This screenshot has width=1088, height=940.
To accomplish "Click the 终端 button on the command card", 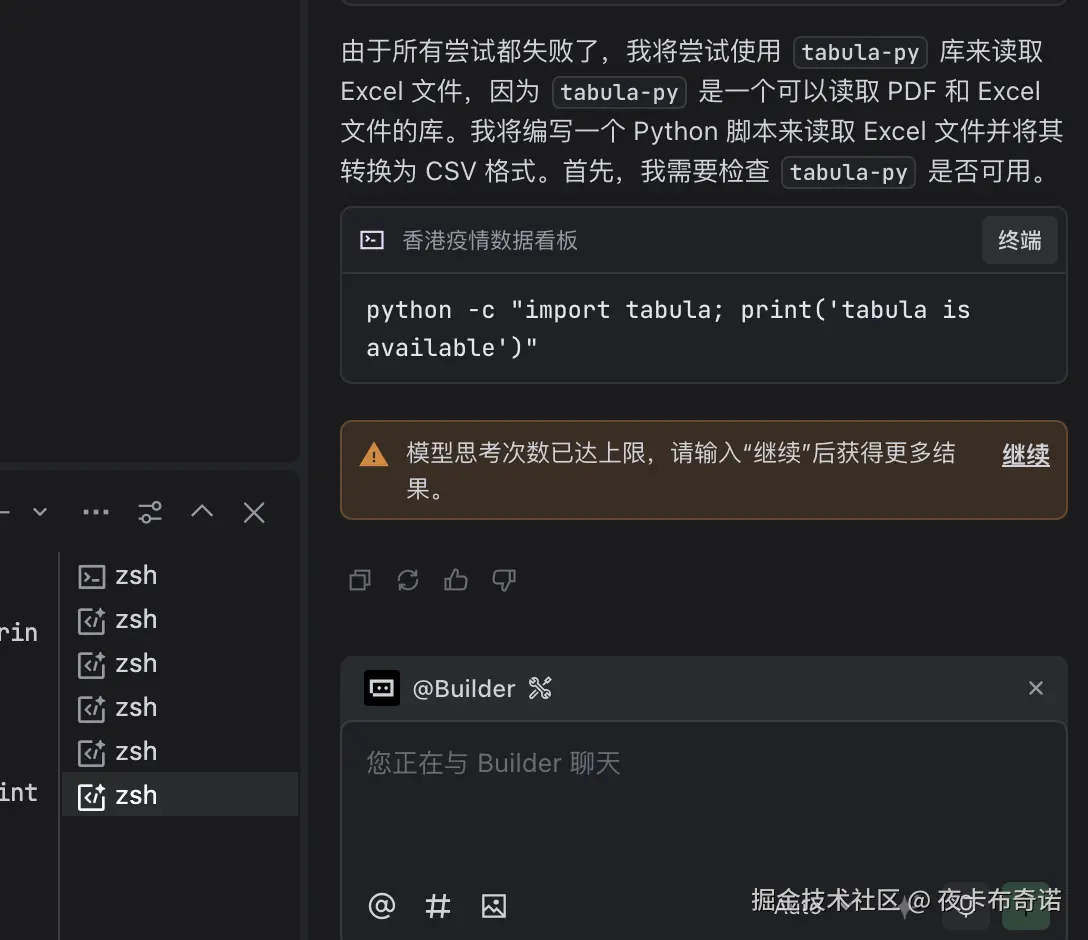I will click(1020, 240).
